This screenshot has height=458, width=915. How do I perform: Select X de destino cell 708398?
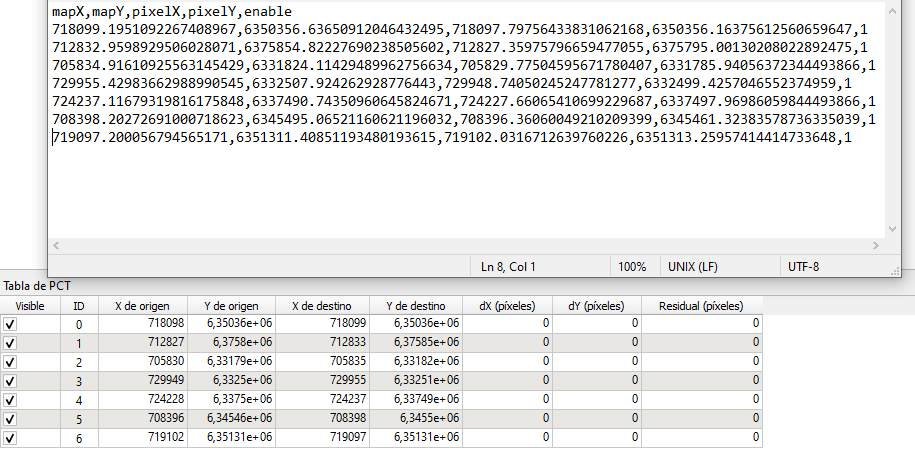coord(322,419)
